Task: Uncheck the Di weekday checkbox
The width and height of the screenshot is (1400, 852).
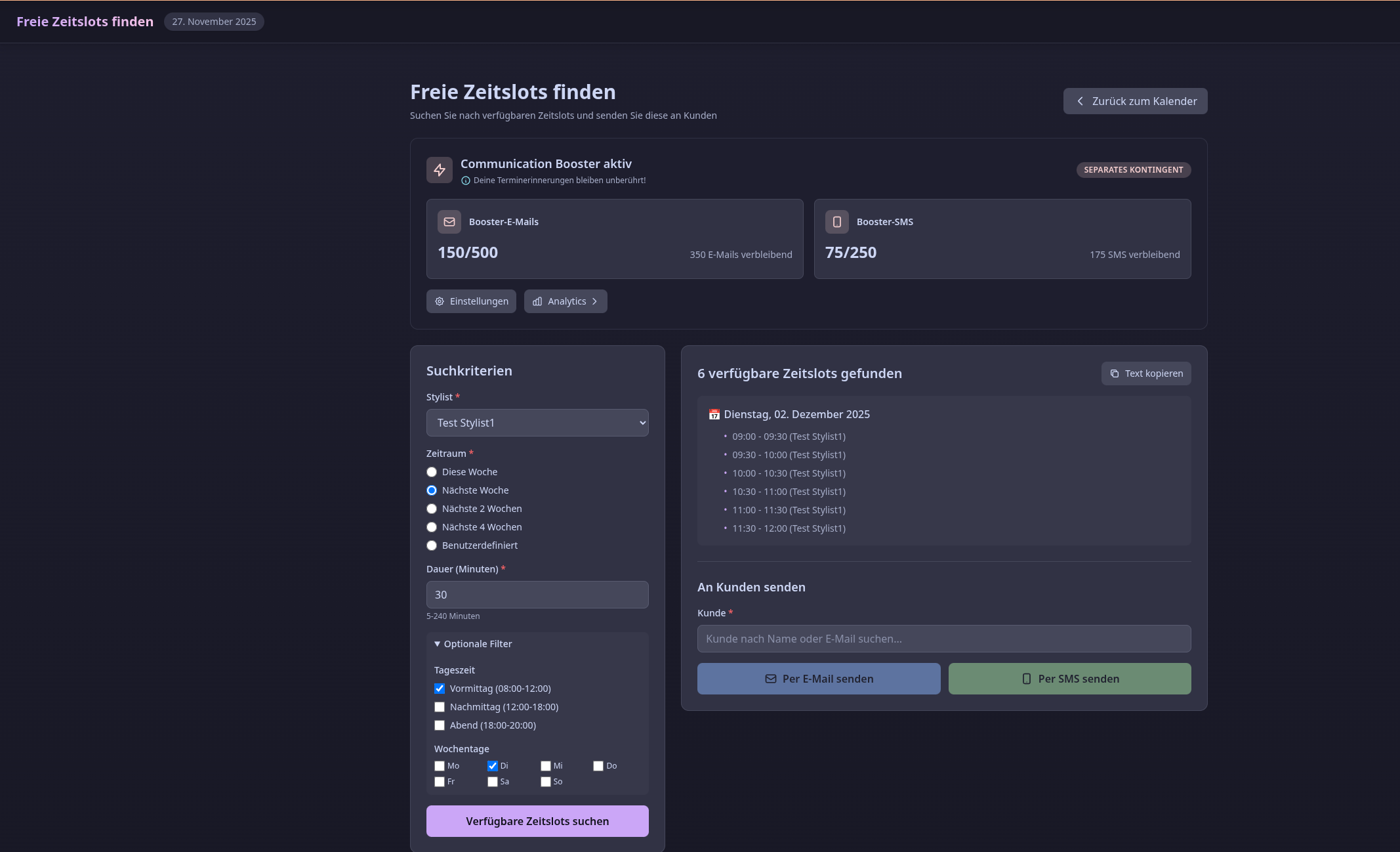Action: click(493, 766)
